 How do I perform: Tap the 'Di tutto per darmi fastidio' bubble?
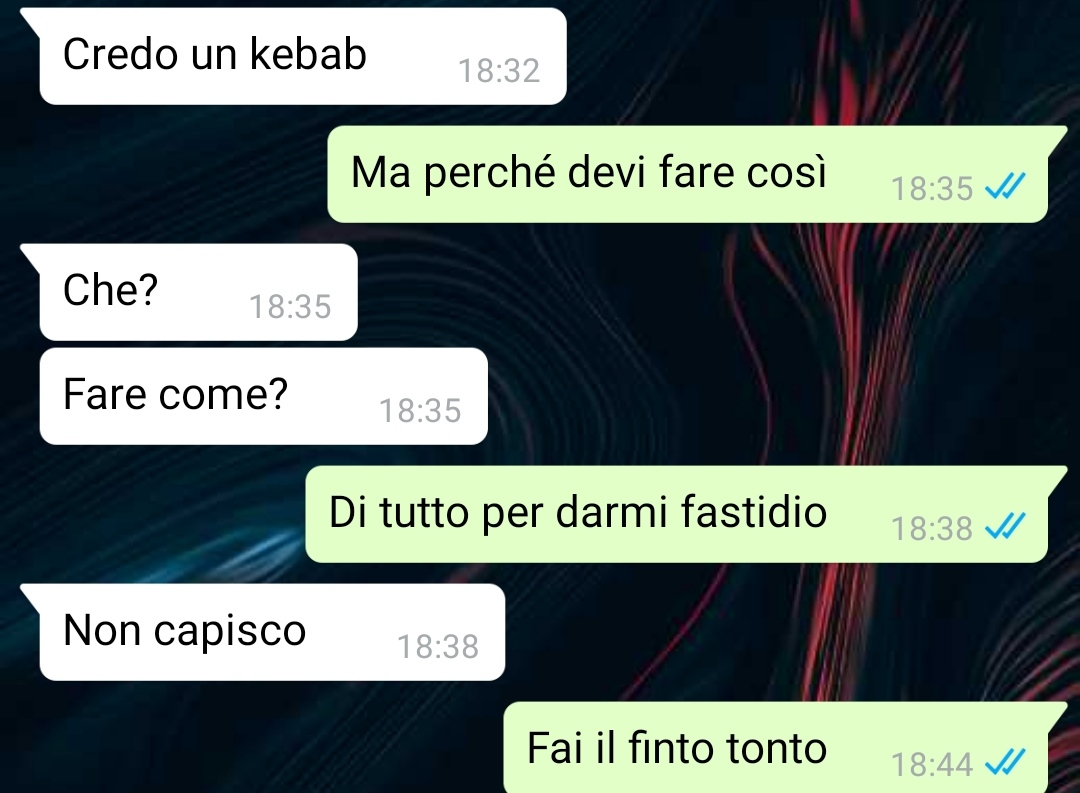click(676, 514)
